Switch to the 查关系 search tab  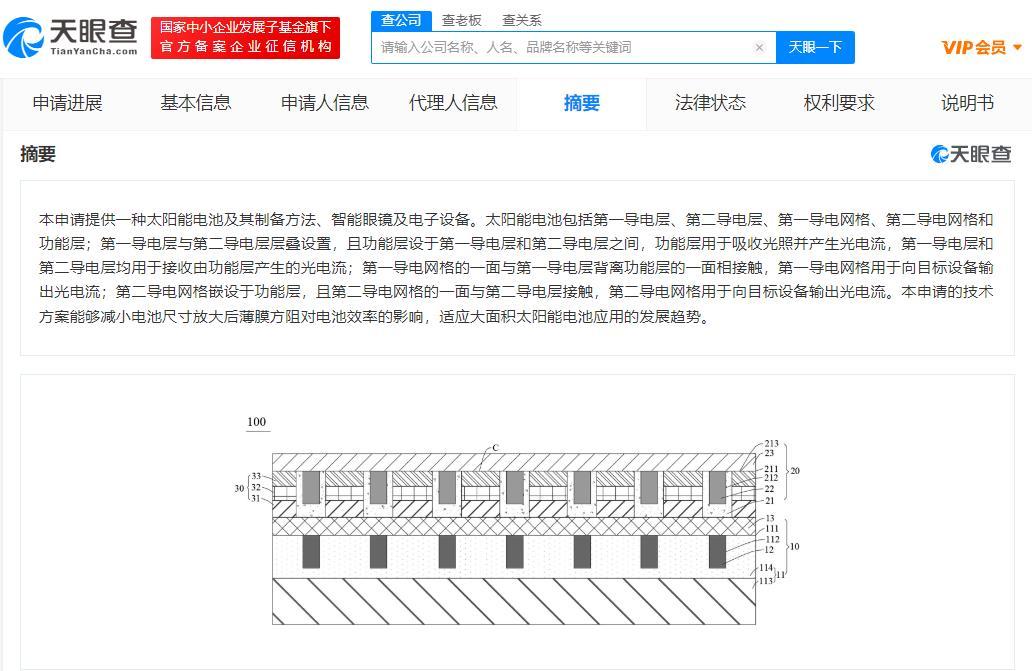tap(521, 19)
